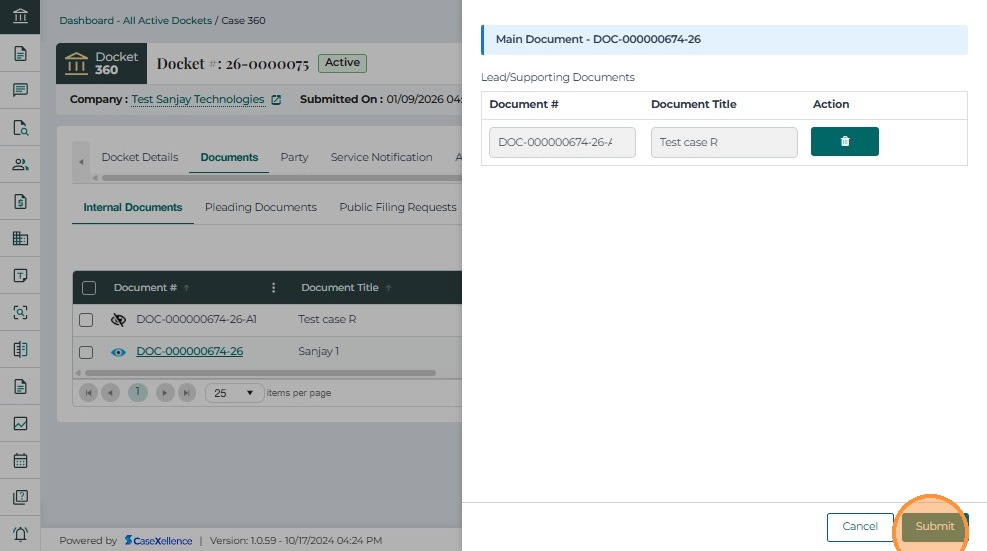Image resolution: width=987 pixels, height=551 pixels.
Task: Open the report page icon in sidebar
Action: (x=20, y=386)
